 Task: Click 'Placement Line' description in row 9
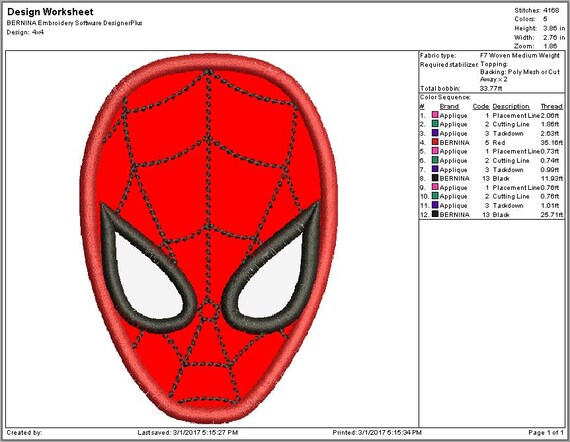[x=516, y=188]
